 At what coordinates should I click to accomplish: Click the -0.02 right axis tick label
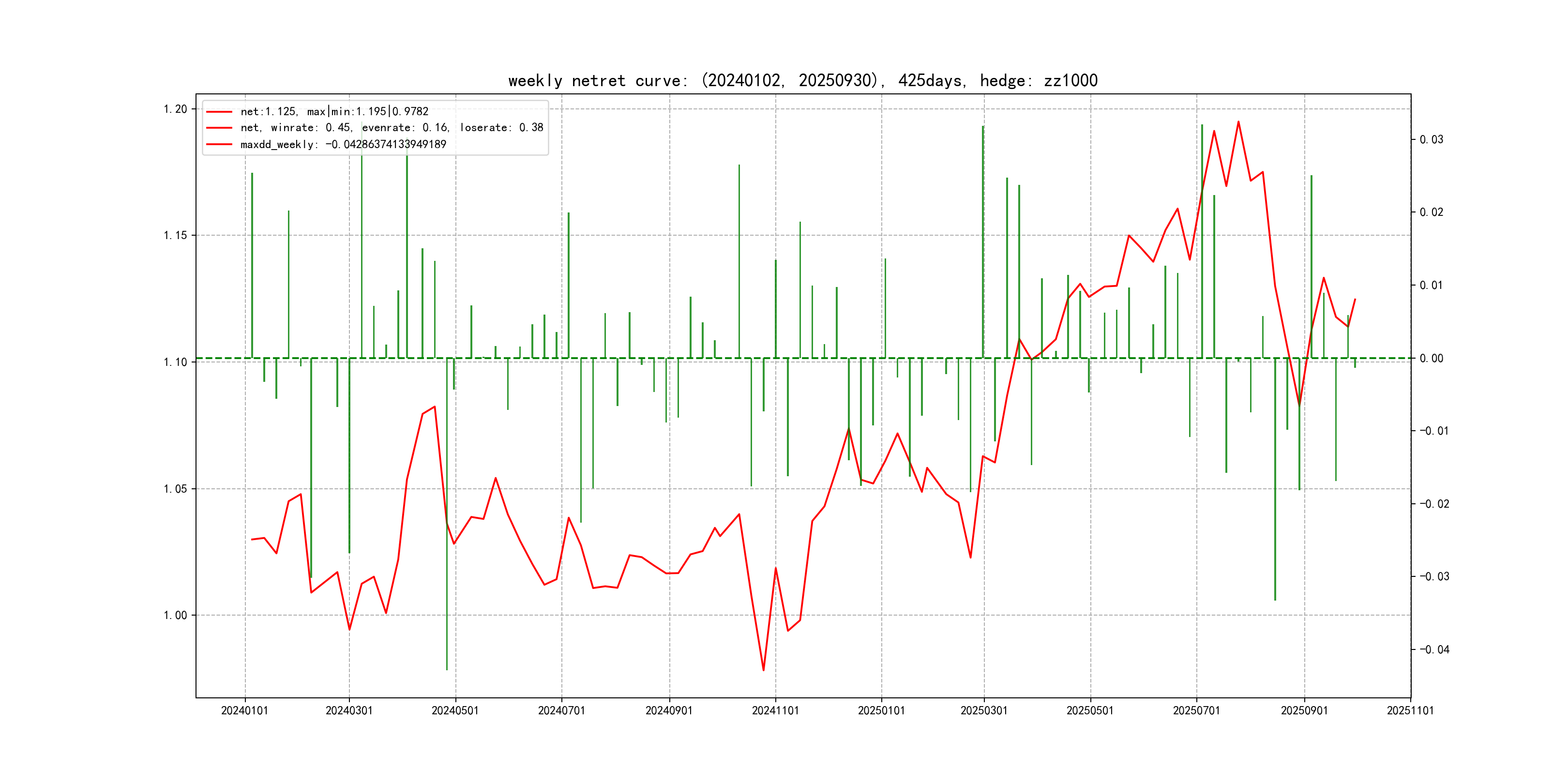pyautogui.click(x=1434, y=503)
